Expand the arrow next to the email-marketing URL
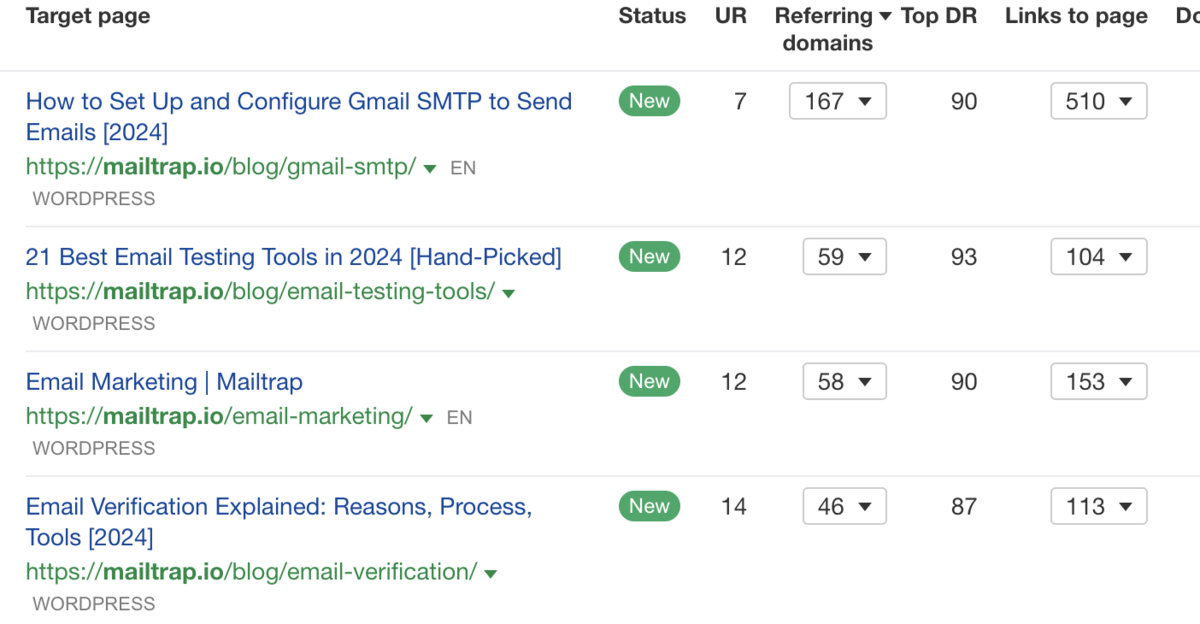The width and height of the screenshot is (1200, 624). (427, 418)
